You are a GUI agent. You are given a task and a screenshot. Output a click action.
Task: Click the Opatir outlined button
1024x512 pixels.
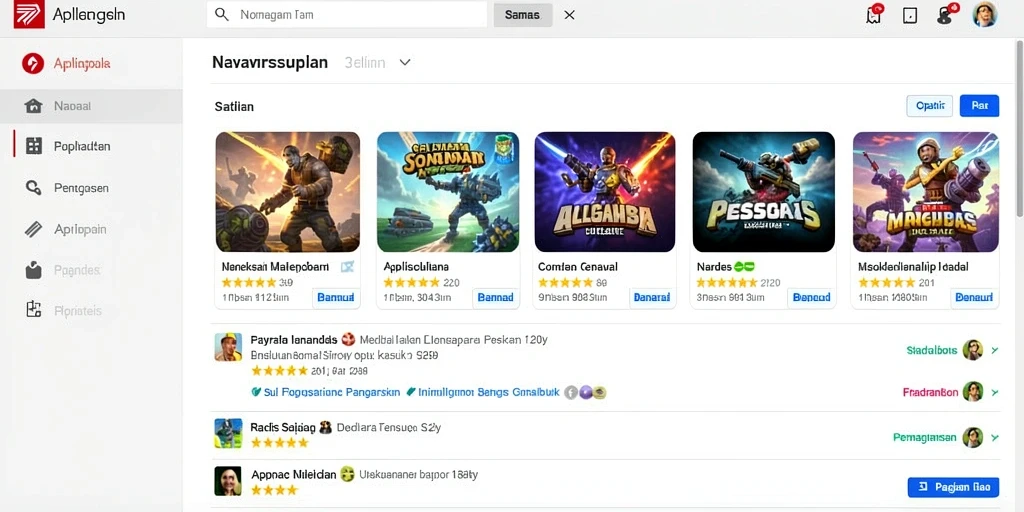point(929,106)
